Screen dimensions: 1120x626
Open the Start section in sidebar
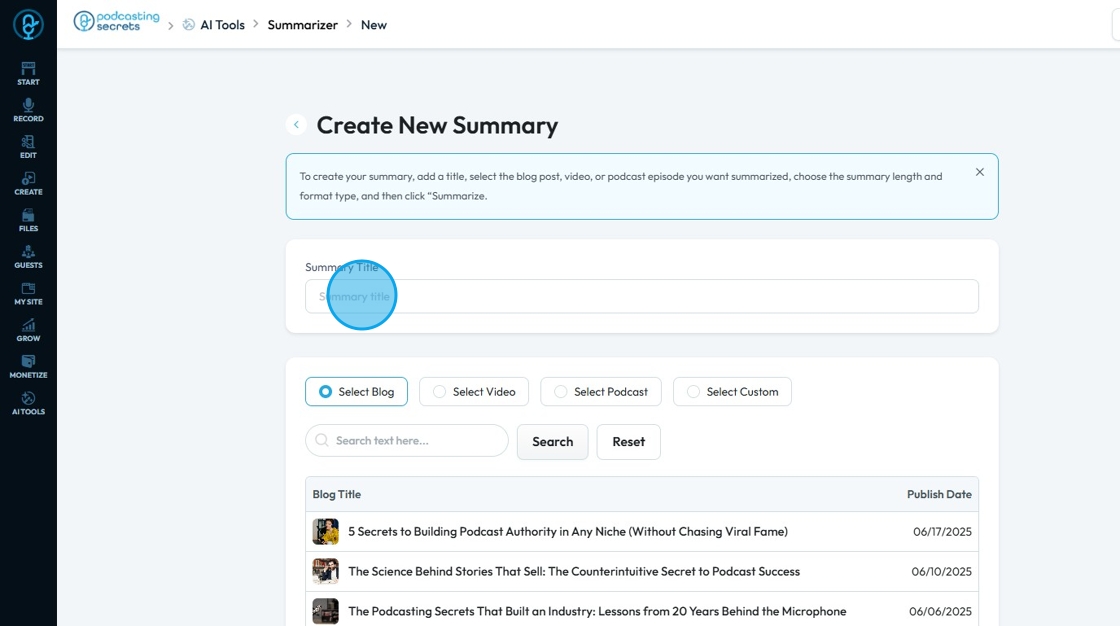point(28,73)
